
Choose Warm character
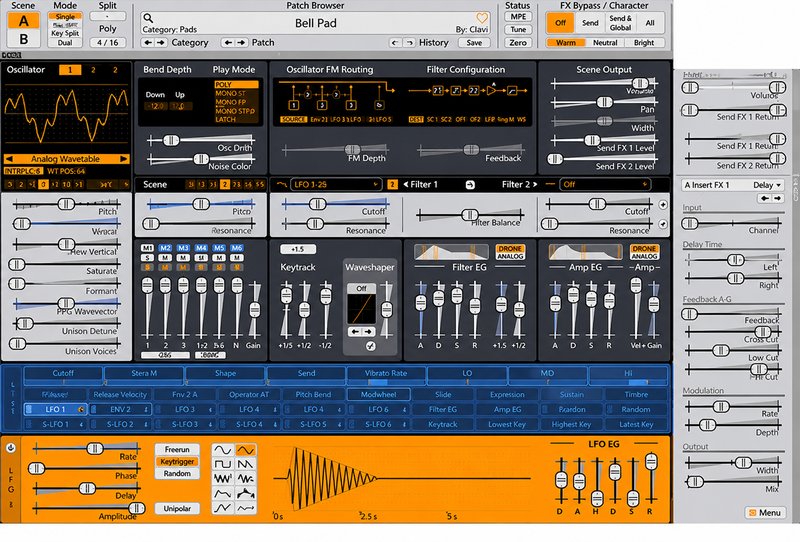pyautogui.click(x=565, y=43)
